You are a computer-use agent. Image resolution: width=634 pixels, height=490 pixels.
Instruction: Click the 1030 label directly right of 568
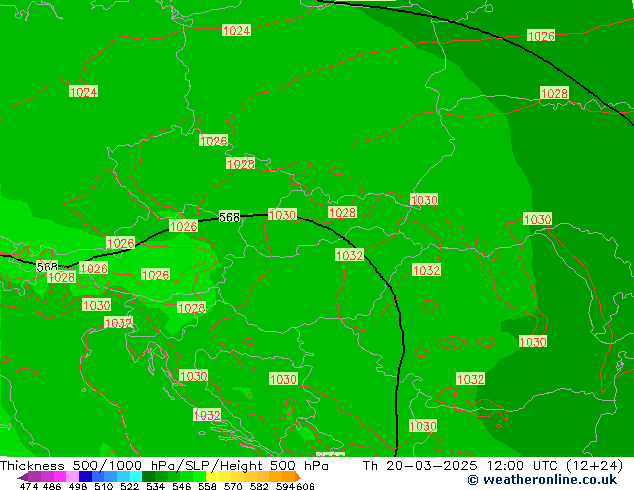coord(283,215)
